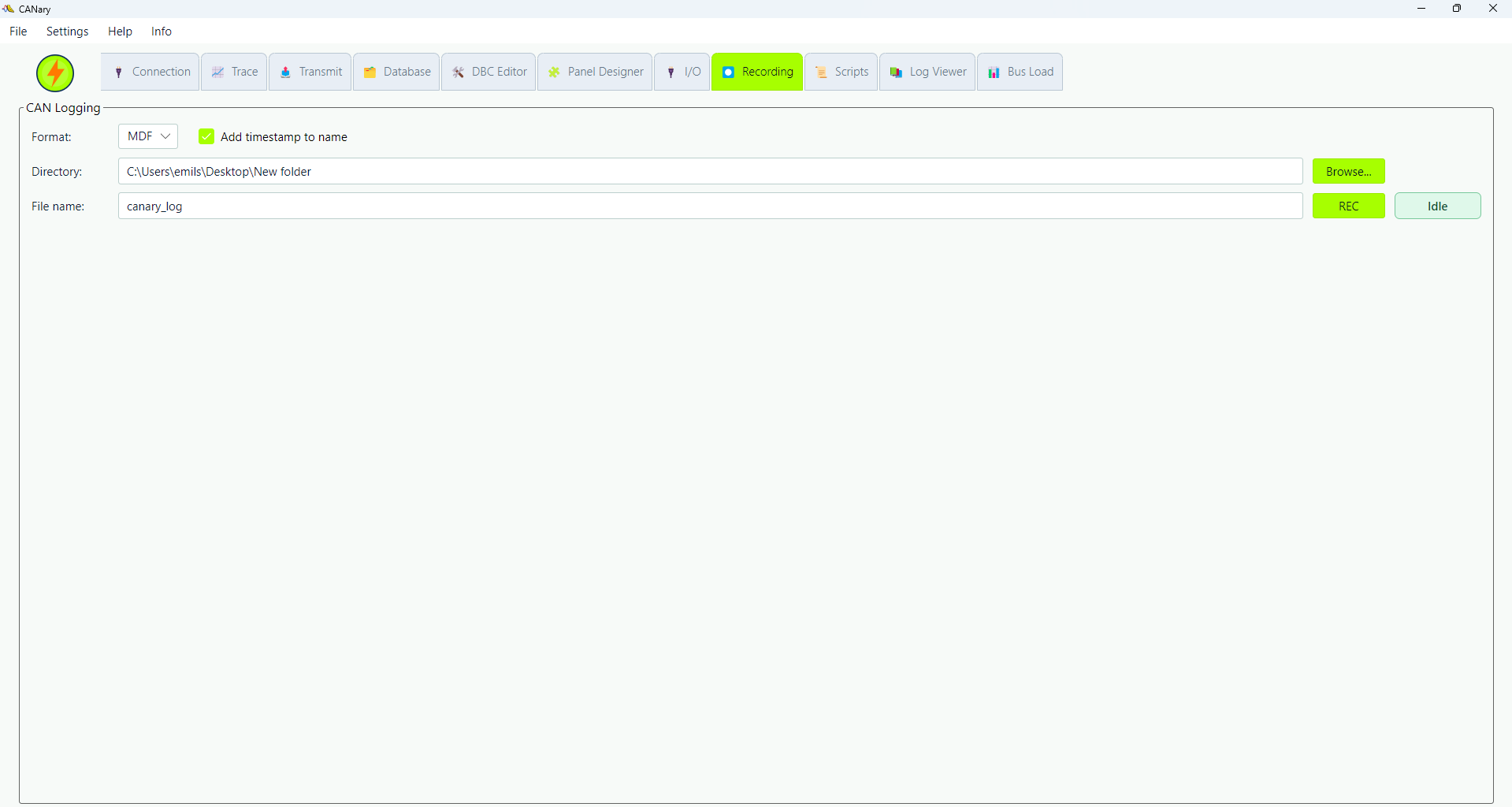The image size is (1512, 807).
Task: Open the Info menu
Action: 162,32
